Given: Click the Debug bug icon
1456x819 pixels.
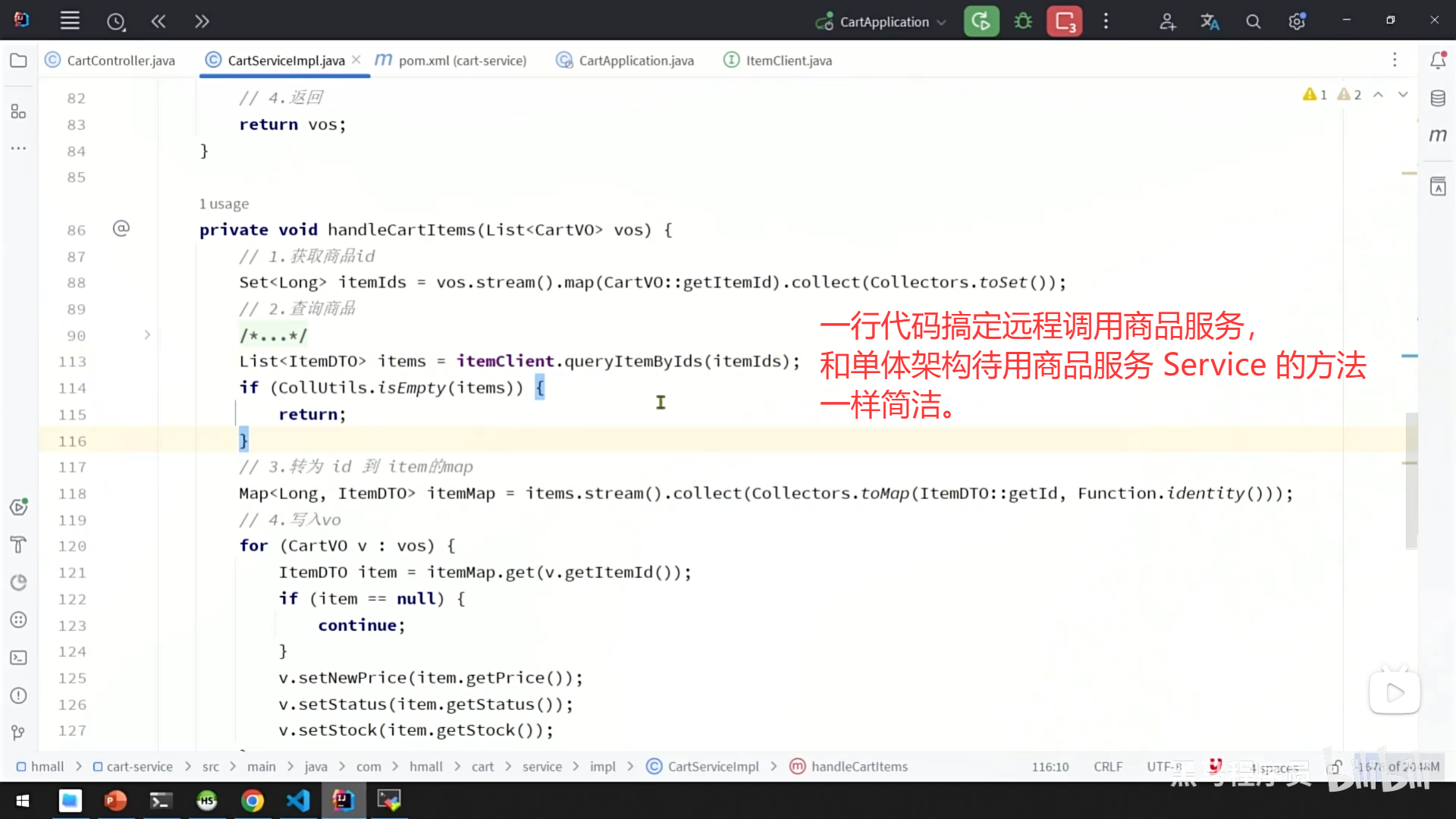Looking at the screenshot, I should (x=1023, y=21).
